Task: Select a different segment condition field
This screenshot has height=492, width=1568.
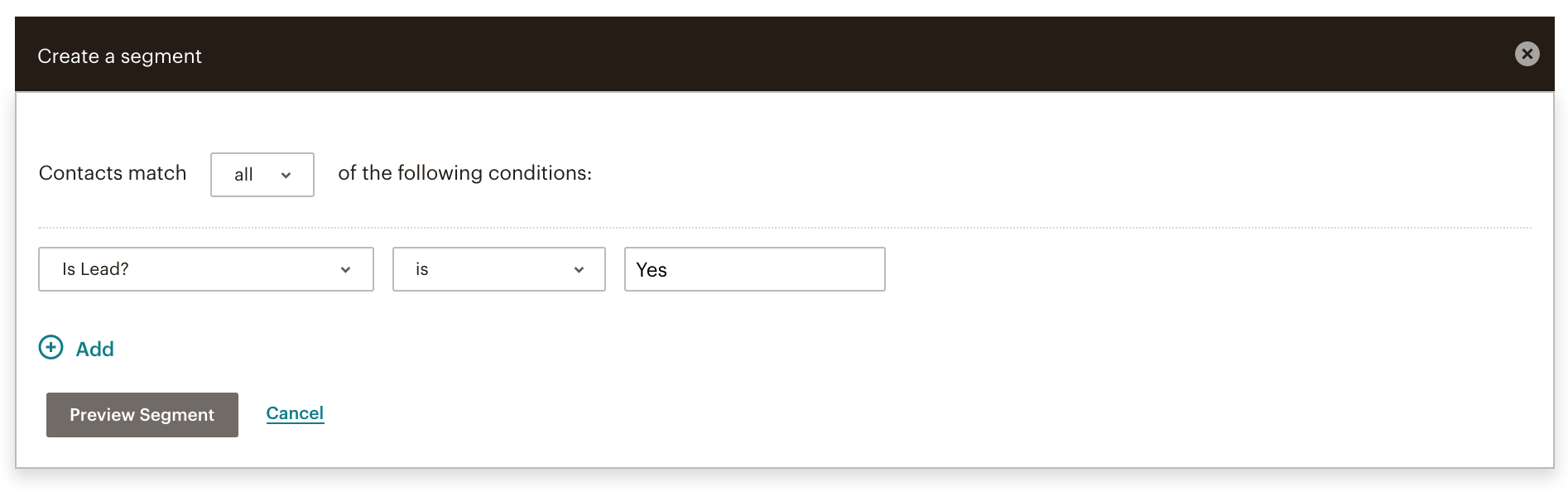Action: (205, 269)
